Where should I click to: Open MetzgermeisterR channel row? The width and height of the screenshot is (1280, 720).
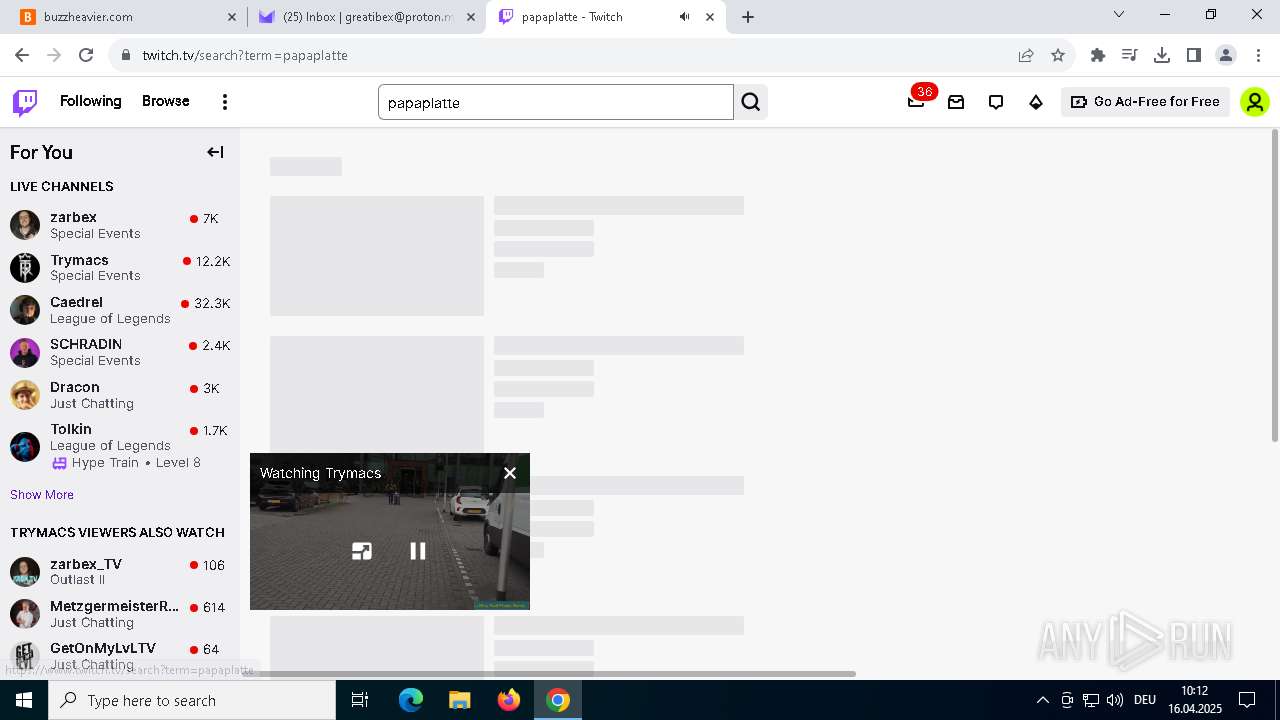[120, 614]
